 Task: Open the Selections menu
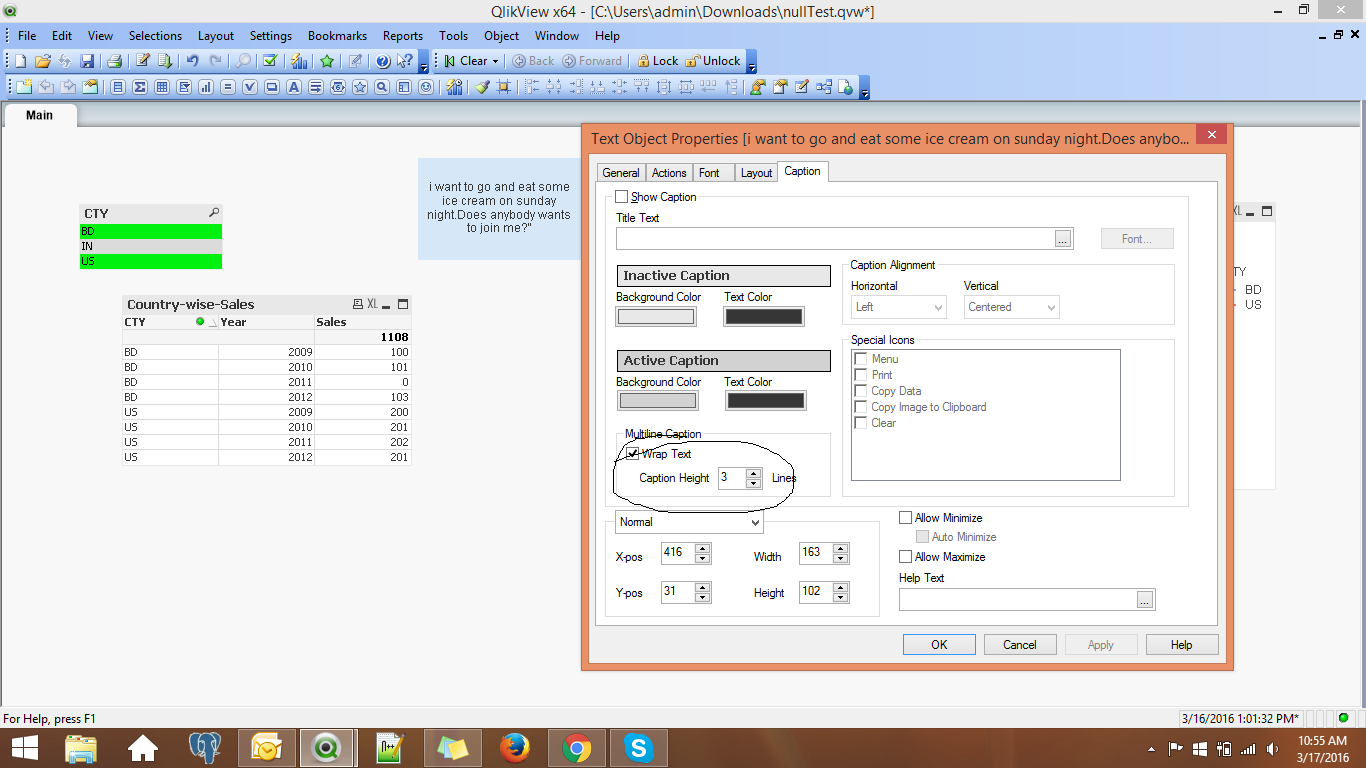point(155,36)
